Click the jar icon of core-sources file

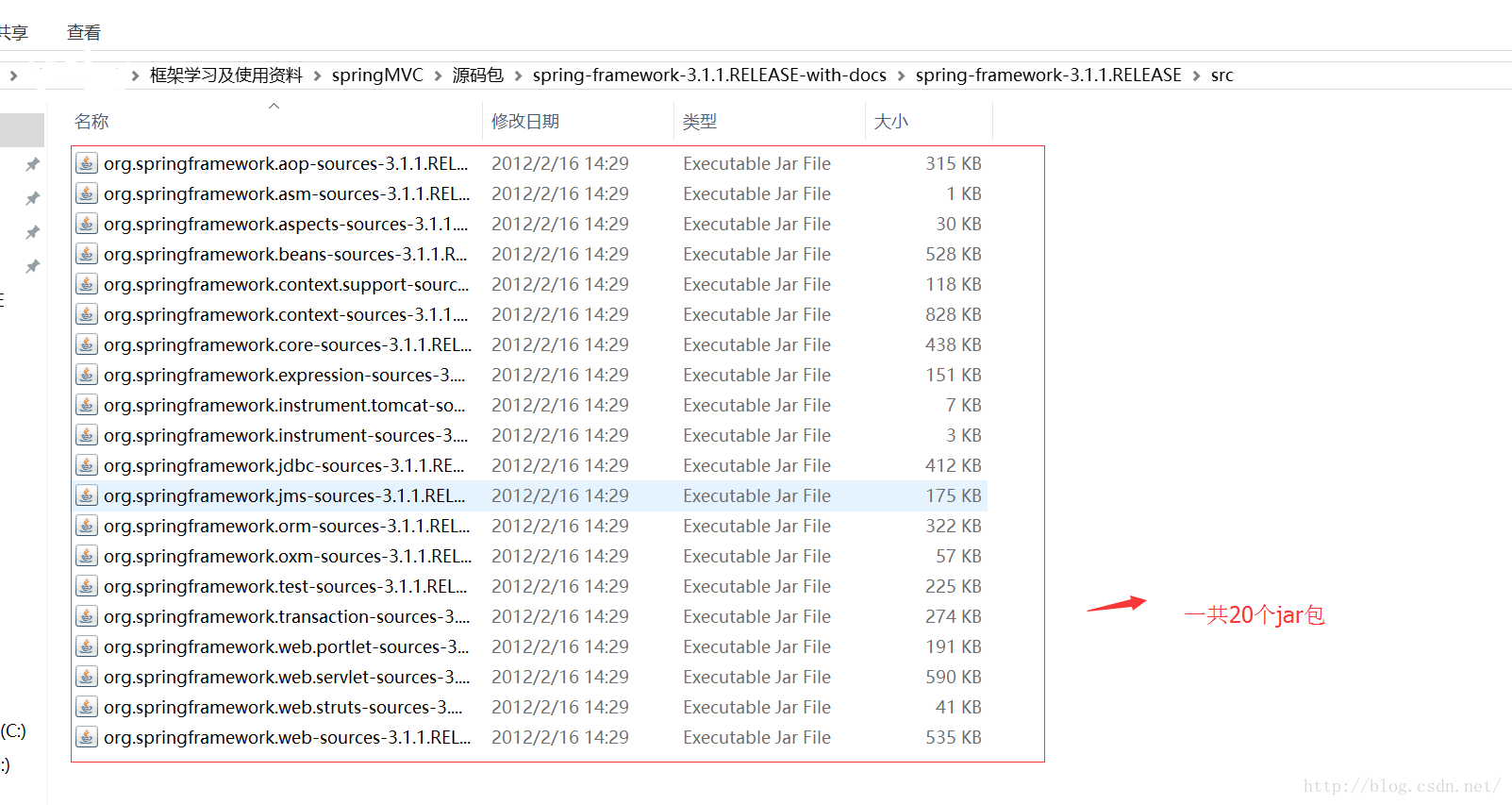pos(87,344)
